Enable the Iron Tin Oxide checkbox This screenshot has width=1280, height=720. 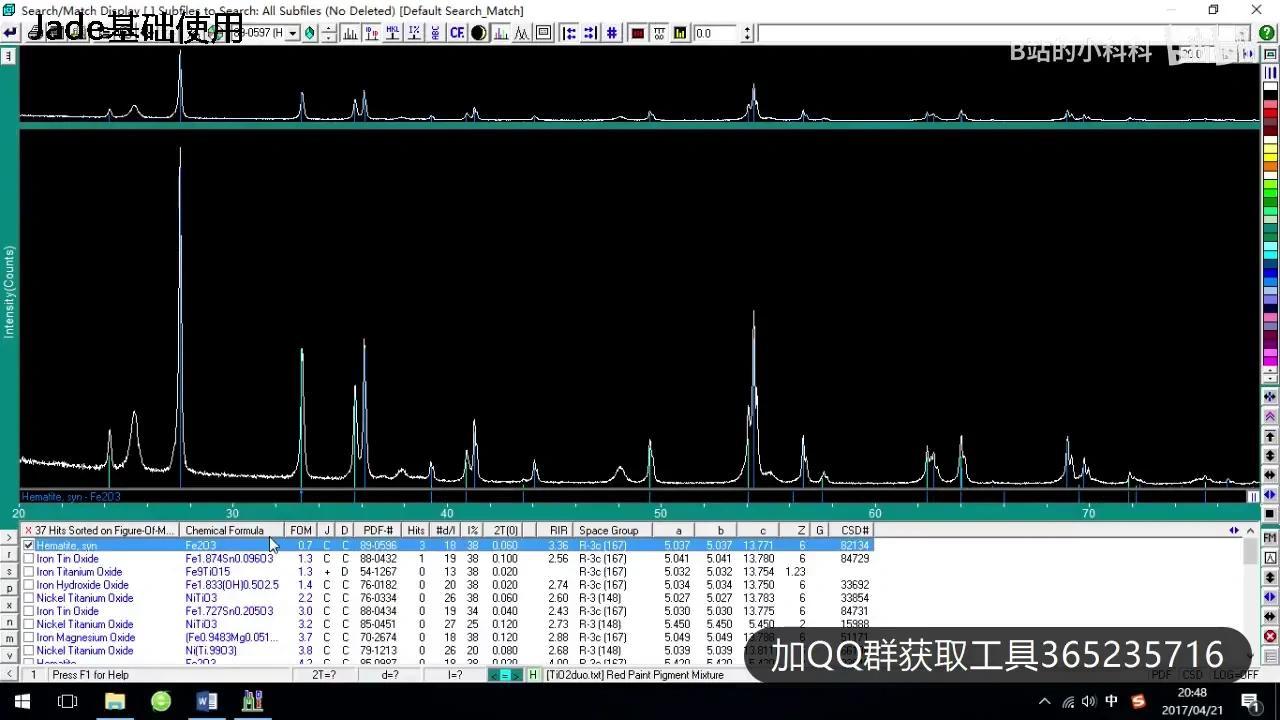pos(28,558)
